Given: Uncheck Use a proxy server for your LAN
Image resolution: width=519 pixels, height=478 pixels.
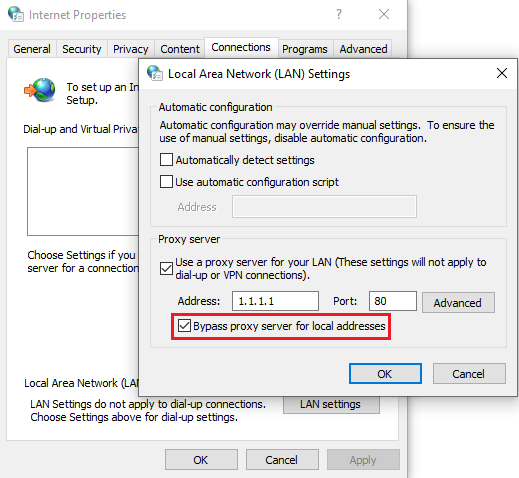Looking at the screenshot, I should 166,268.
